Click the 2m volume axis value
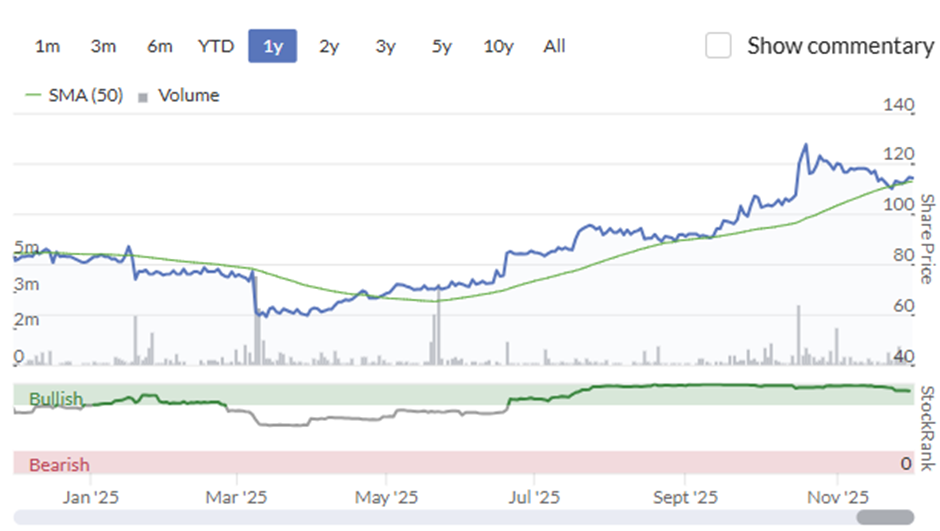The image size is (940, 531). 26,319
